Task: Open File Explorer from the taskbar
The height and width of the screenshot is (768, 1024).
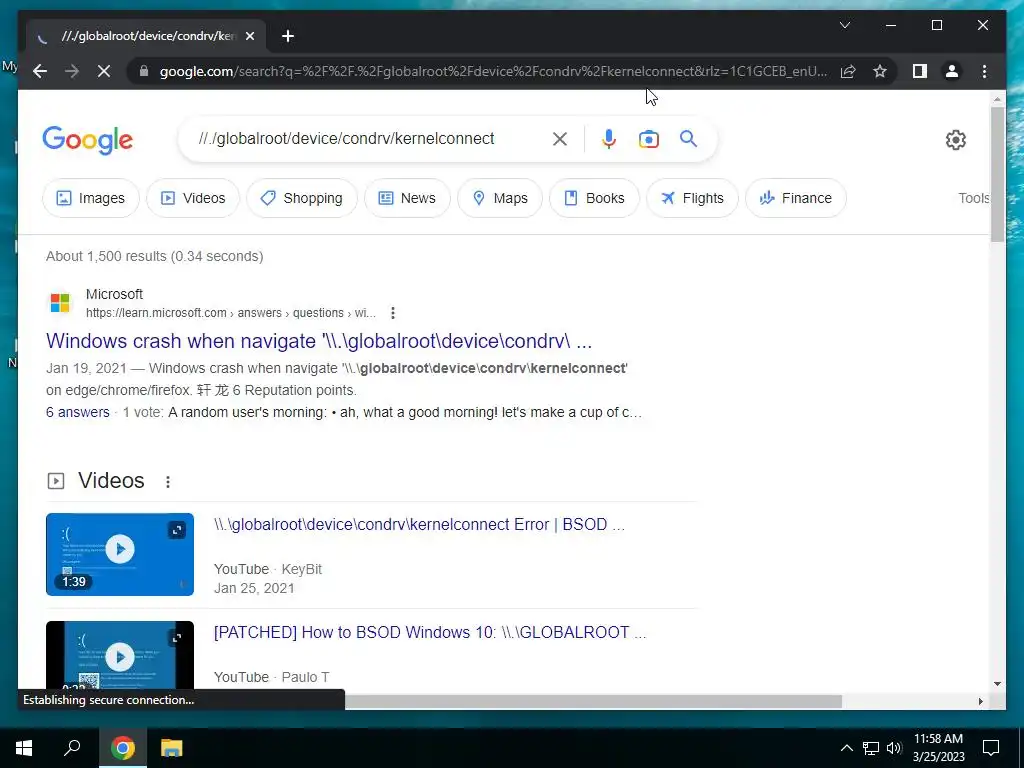Action: coord(172,748)
